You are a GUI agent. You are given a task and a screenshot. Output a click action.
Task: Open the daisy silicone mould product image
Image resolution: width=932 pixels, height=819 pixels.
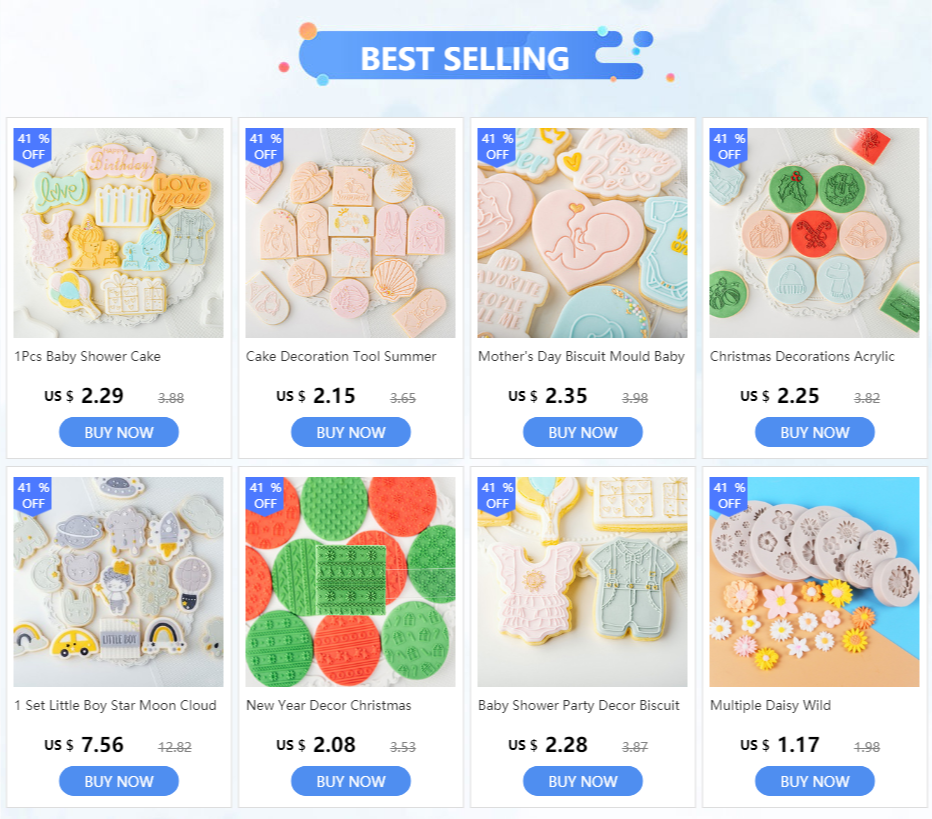click(x=814, y=582)
